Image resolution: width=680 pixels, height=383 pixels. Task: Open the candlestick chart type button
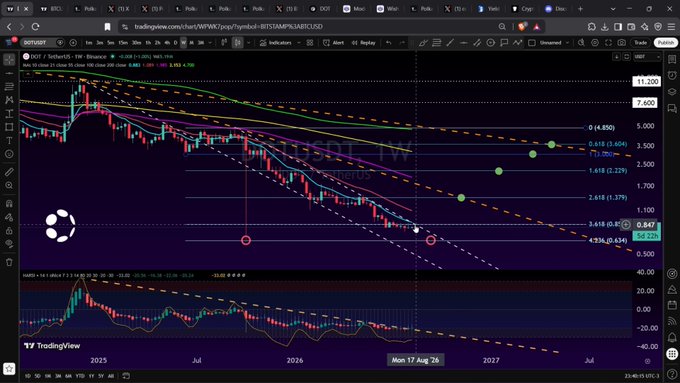pos(238,43)
